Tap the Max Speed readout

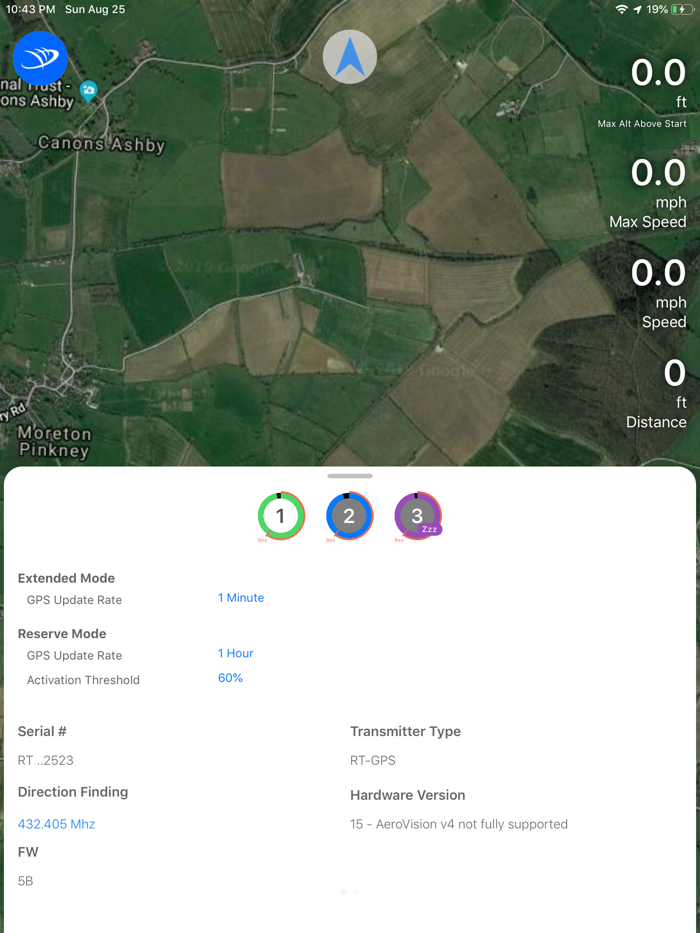tap(648, 194)
